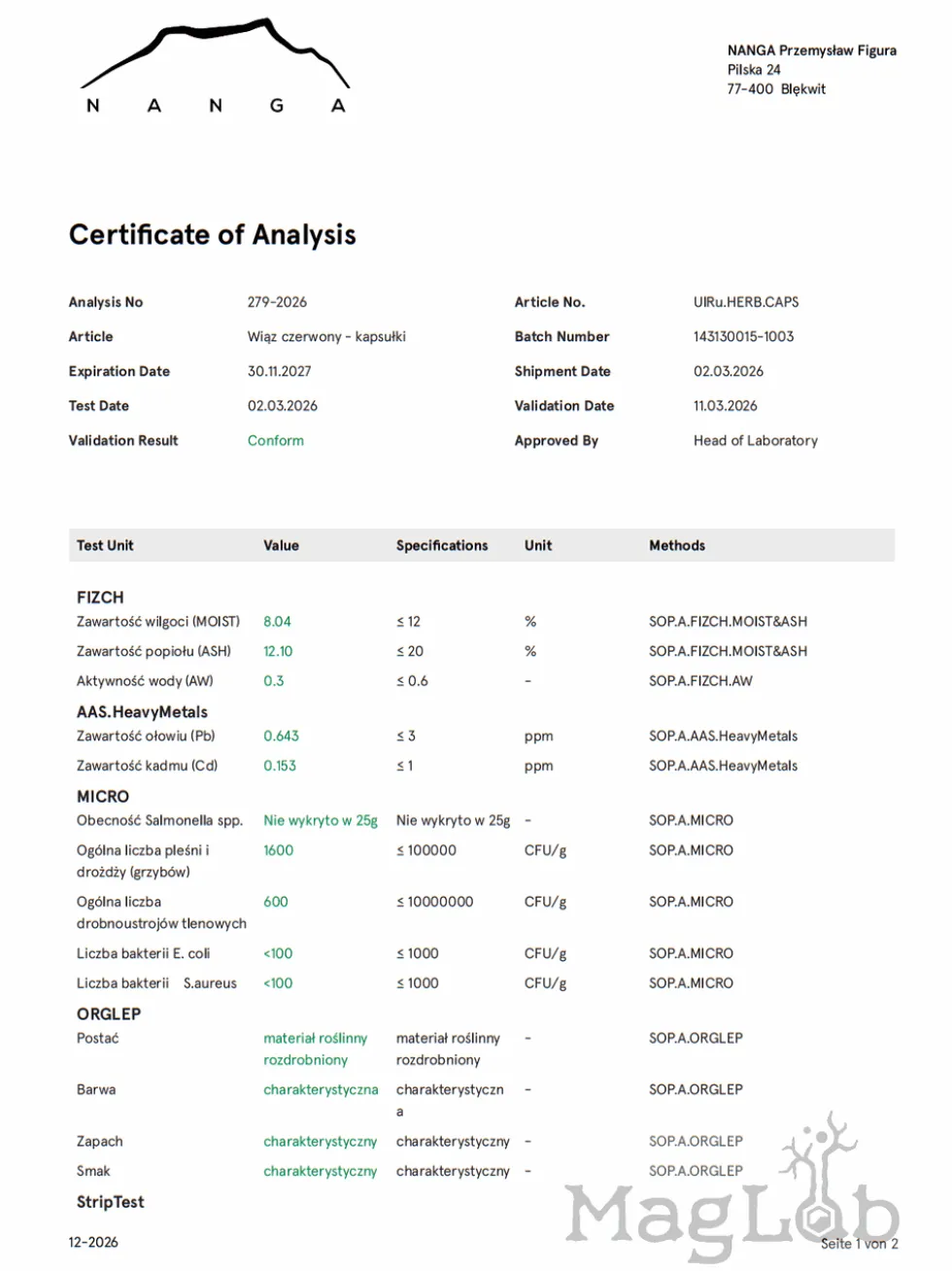
Task: Click the green "Conform" validation result
Action: pyautogui.click(x=276, y=440)
